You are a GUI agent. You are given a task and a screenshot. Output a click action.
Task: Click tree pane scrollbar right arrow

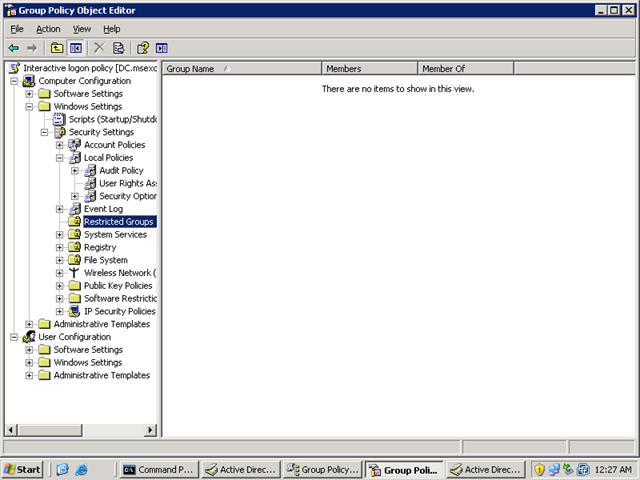(151, 430)
